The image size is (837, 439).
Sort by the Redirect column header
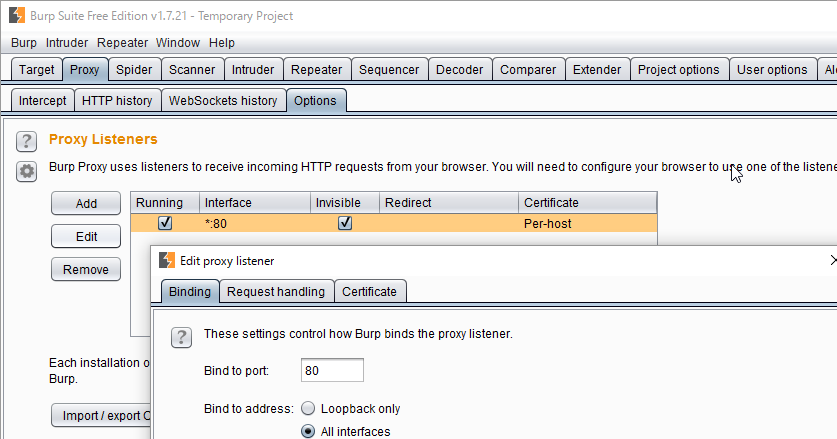tap(448, 203)
